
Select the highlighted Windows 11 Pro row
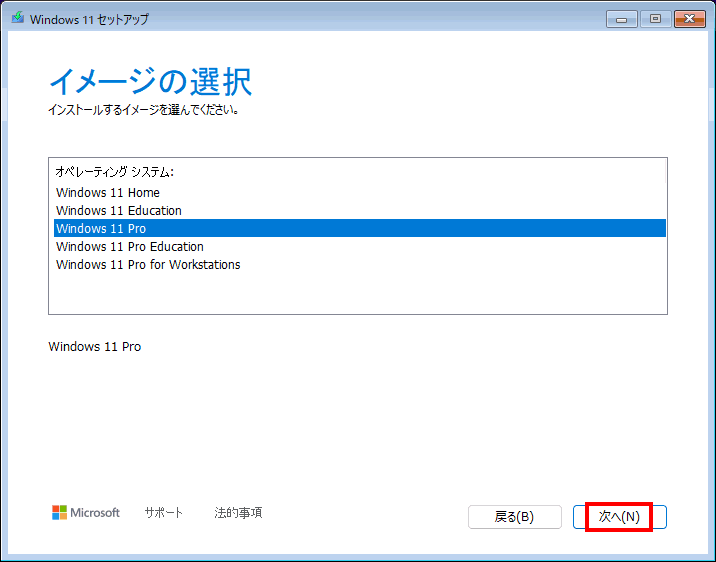coord(360,228)
